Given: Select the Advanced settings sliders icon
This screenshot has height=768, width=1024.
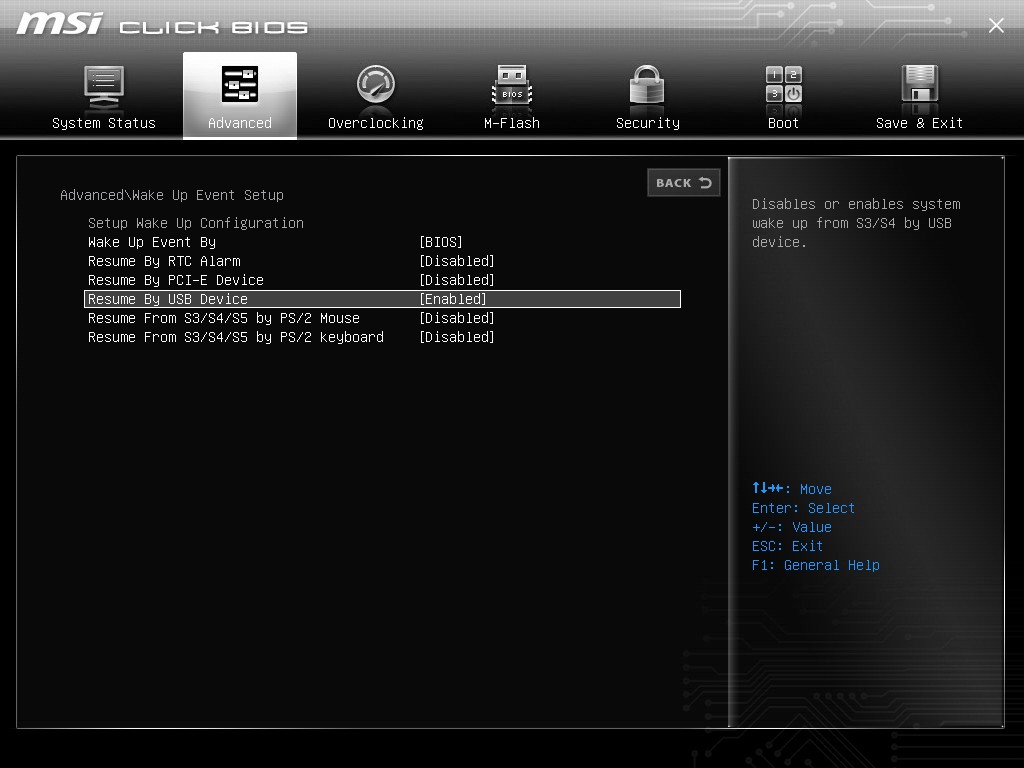Looking at the screenshot, I should click(240, 84).
